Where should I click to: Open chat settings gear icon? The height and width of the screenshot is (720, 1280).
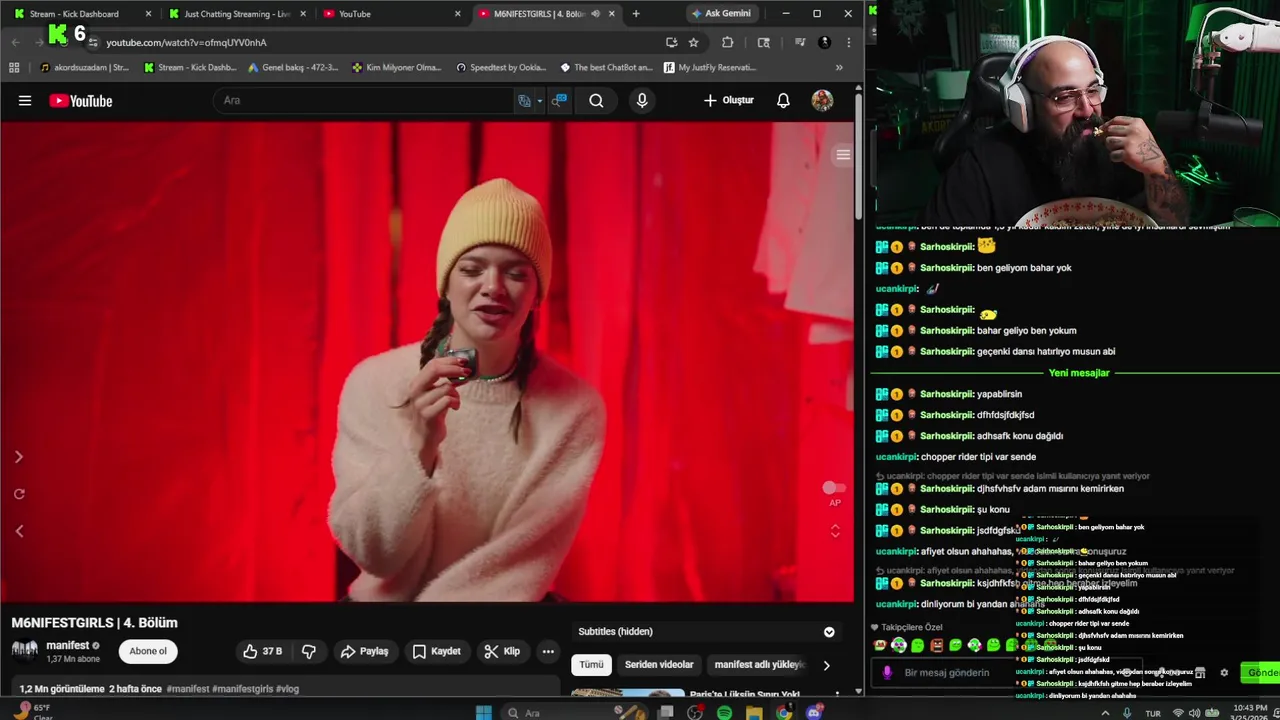pos(1224,673)
